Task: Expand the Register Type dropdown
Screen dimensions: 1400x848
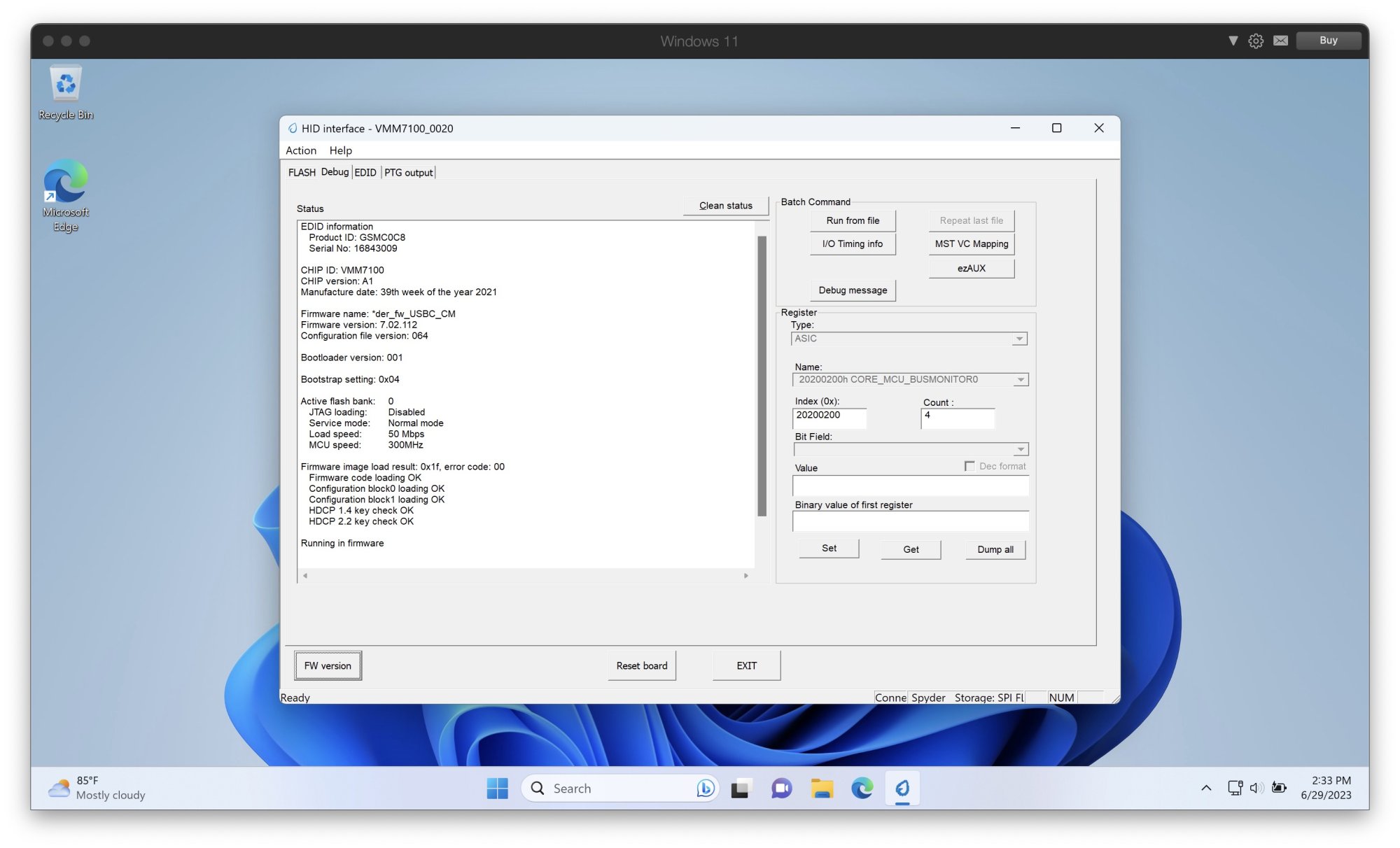Action: 1020,339
